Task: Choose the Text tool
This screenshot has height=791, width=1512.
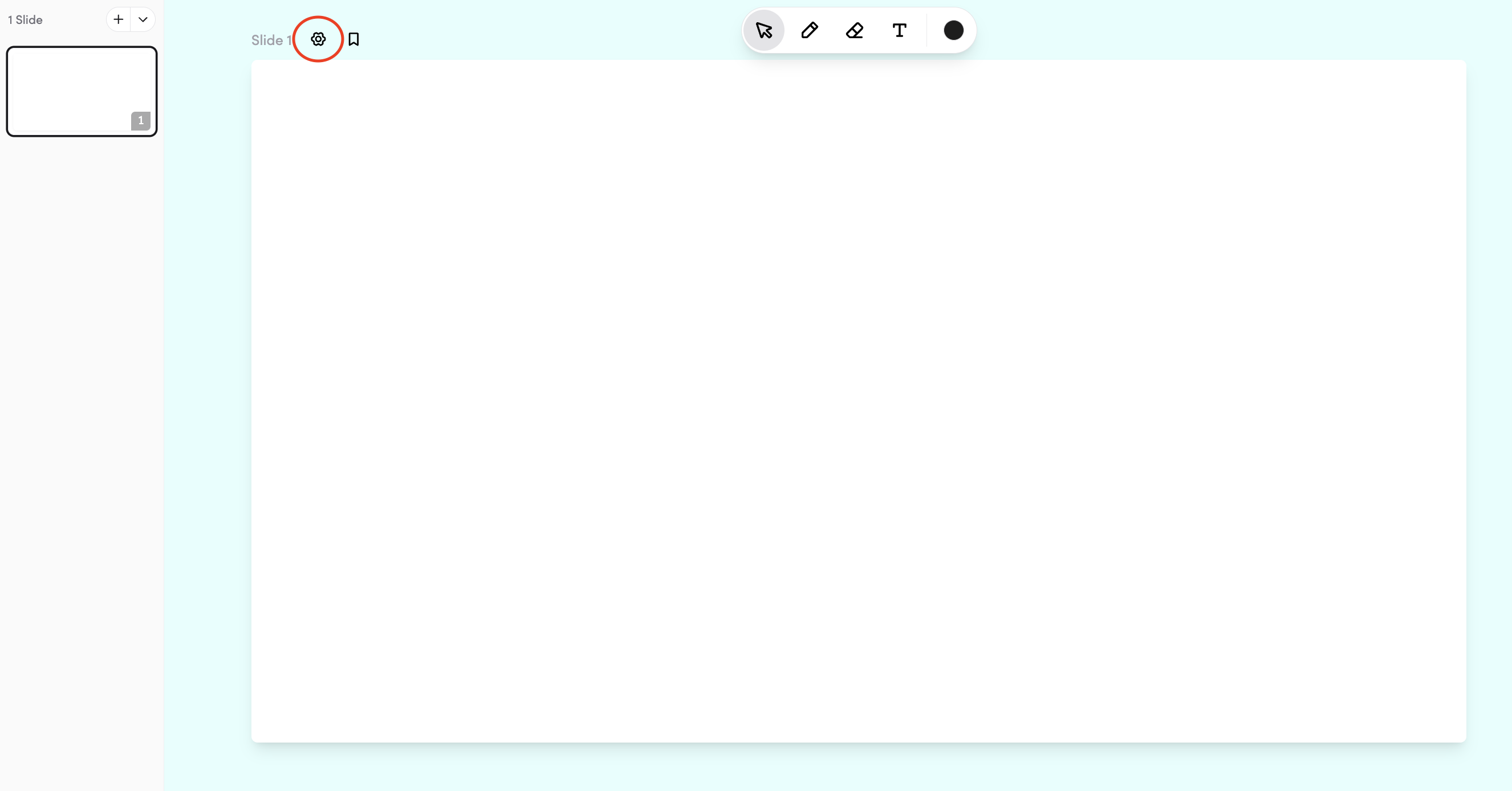Action: 899,31
